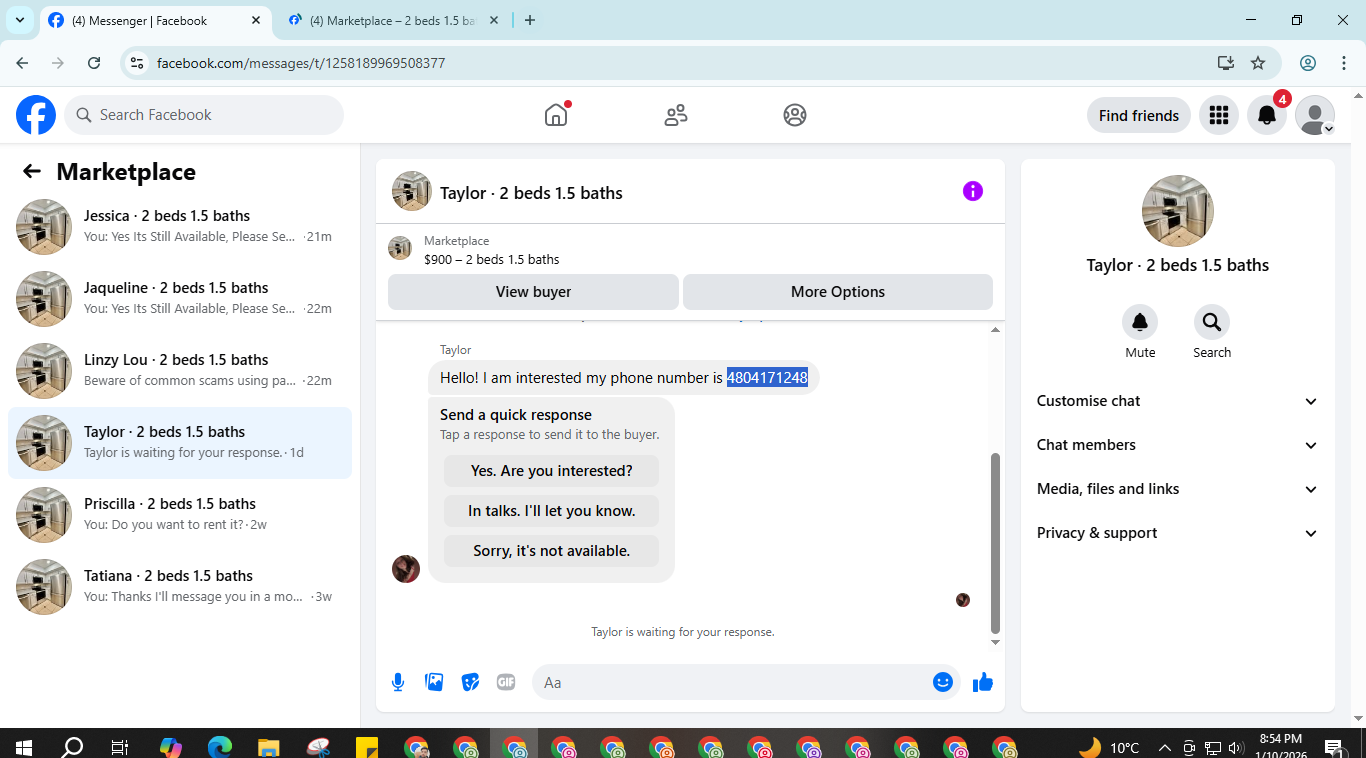The image size is (1366, 758).
Task: Click the voice clip microphone icon
Action: pos(398,682)
